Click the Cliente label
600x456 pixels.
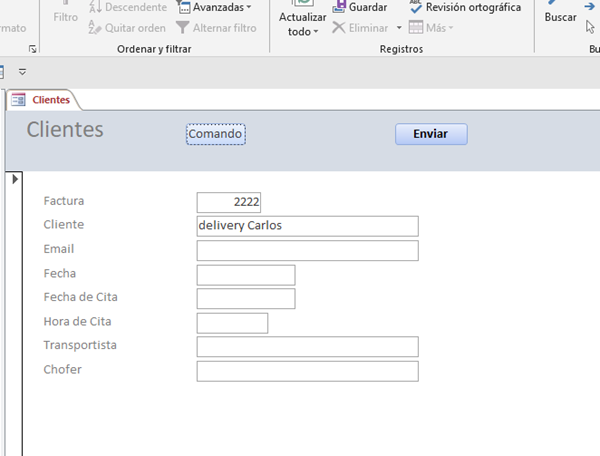[x=64, y=225]
